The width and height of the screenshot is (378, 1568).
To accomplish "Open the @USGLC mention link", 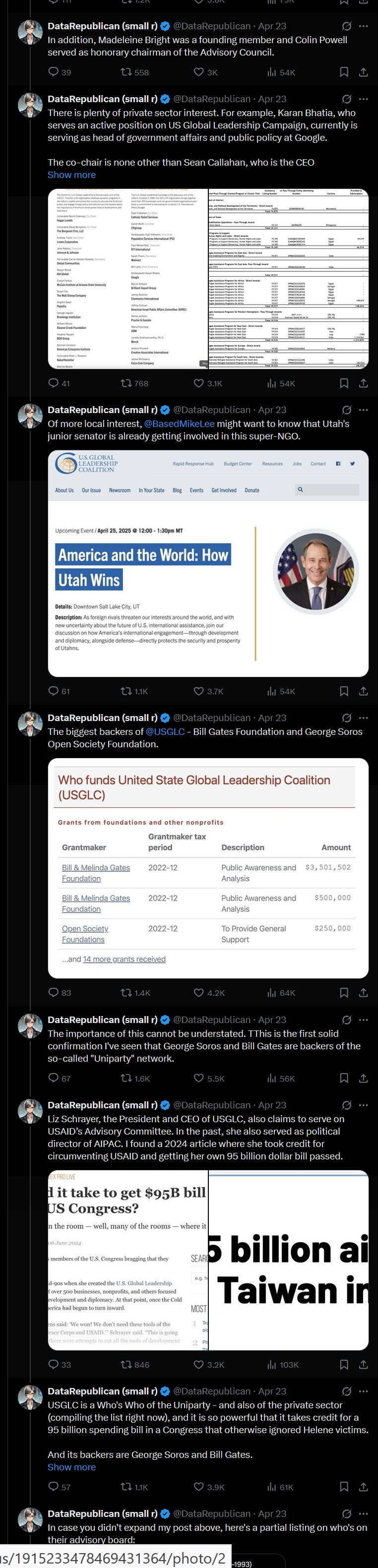I will 165,731.
